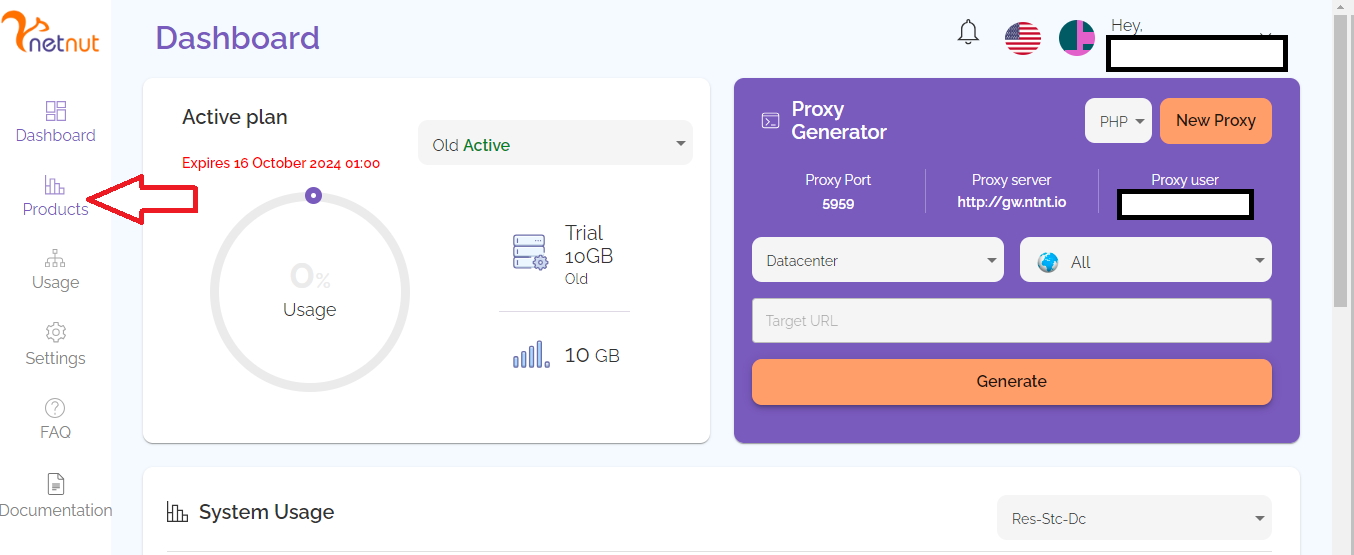
Task: Open the Products sidebar icon
Action: click(54, 185)
